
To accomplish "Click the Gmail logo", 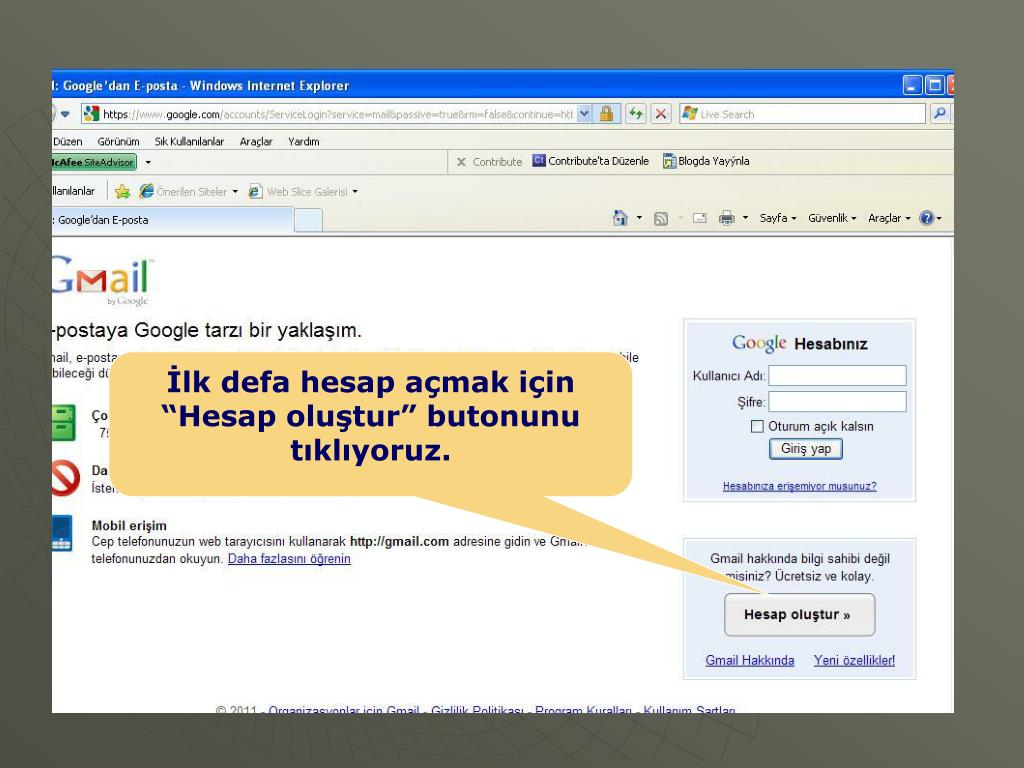I will (x=102, y=281).
